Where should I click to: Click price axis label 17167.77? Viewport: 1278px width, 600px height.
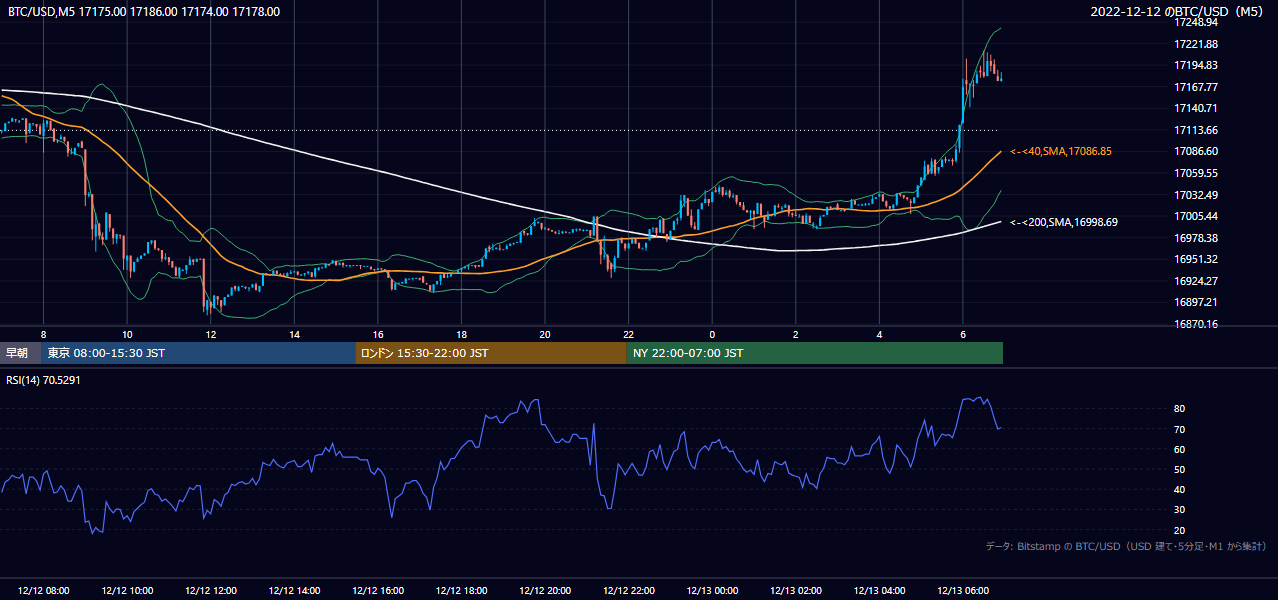pos(1197,87)
